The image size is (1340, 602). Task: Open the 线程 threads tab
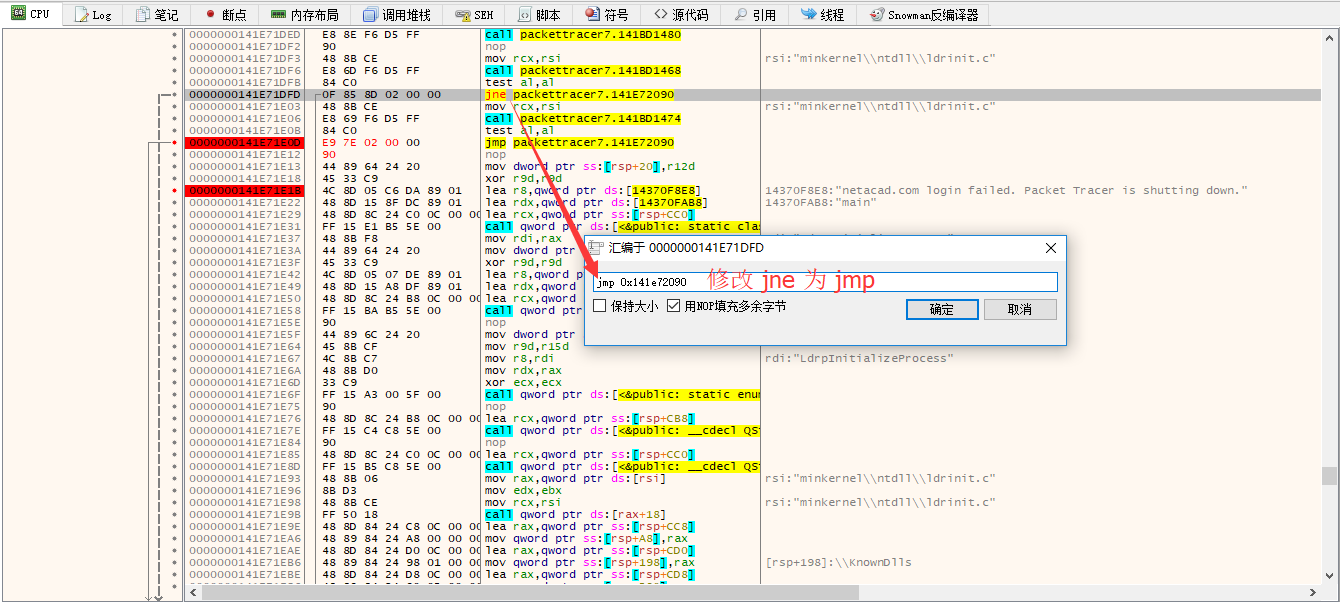[823, 15]
